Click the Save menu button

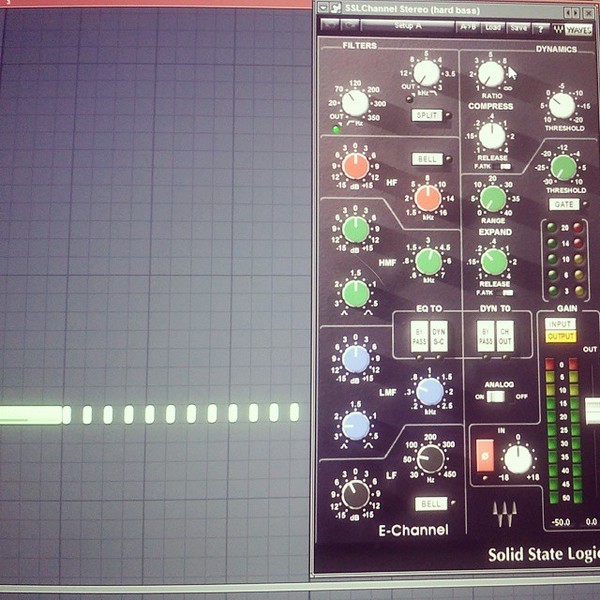tap(518, 28)
